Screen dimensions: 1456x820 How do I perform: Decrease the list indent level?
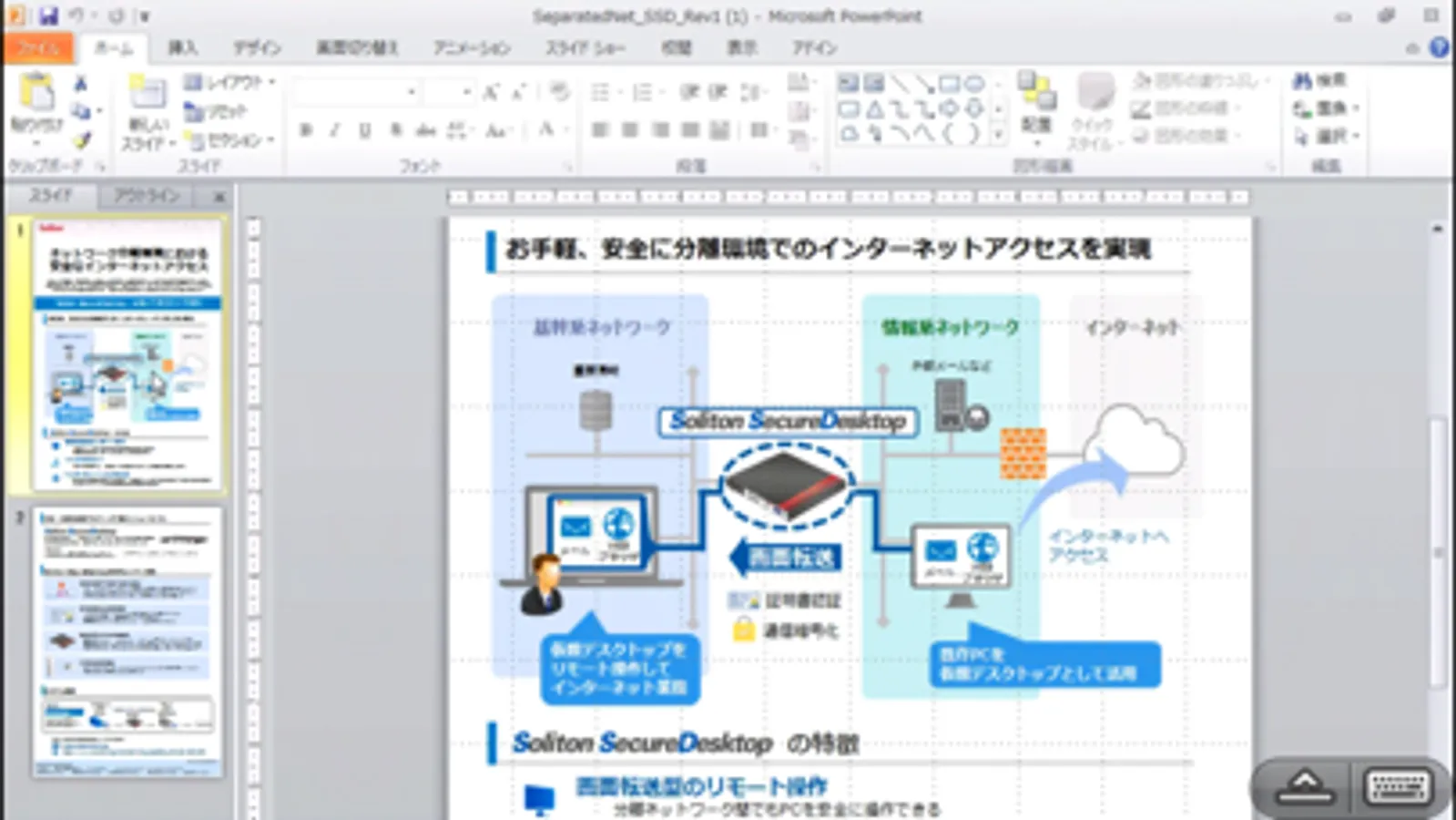click(x=689, y=92)
